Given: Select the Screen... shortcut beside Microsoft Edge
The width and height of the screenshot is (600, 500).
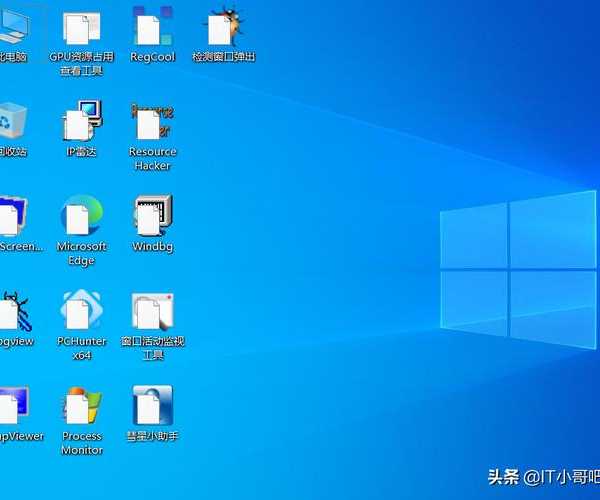Looking at the screenshot, I should point(12,217).
